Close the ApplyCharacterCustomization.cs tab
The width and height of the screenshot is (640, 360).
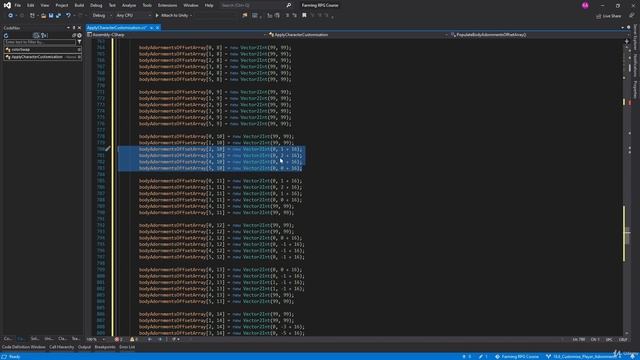(x=158, y=28)
